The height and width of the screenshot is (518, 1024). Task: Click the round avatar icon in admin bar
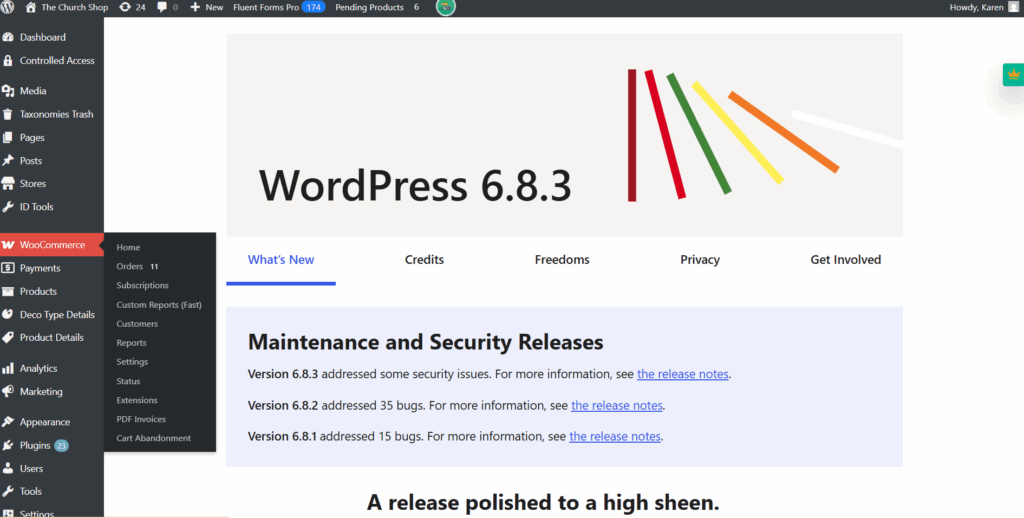[446, 7]
